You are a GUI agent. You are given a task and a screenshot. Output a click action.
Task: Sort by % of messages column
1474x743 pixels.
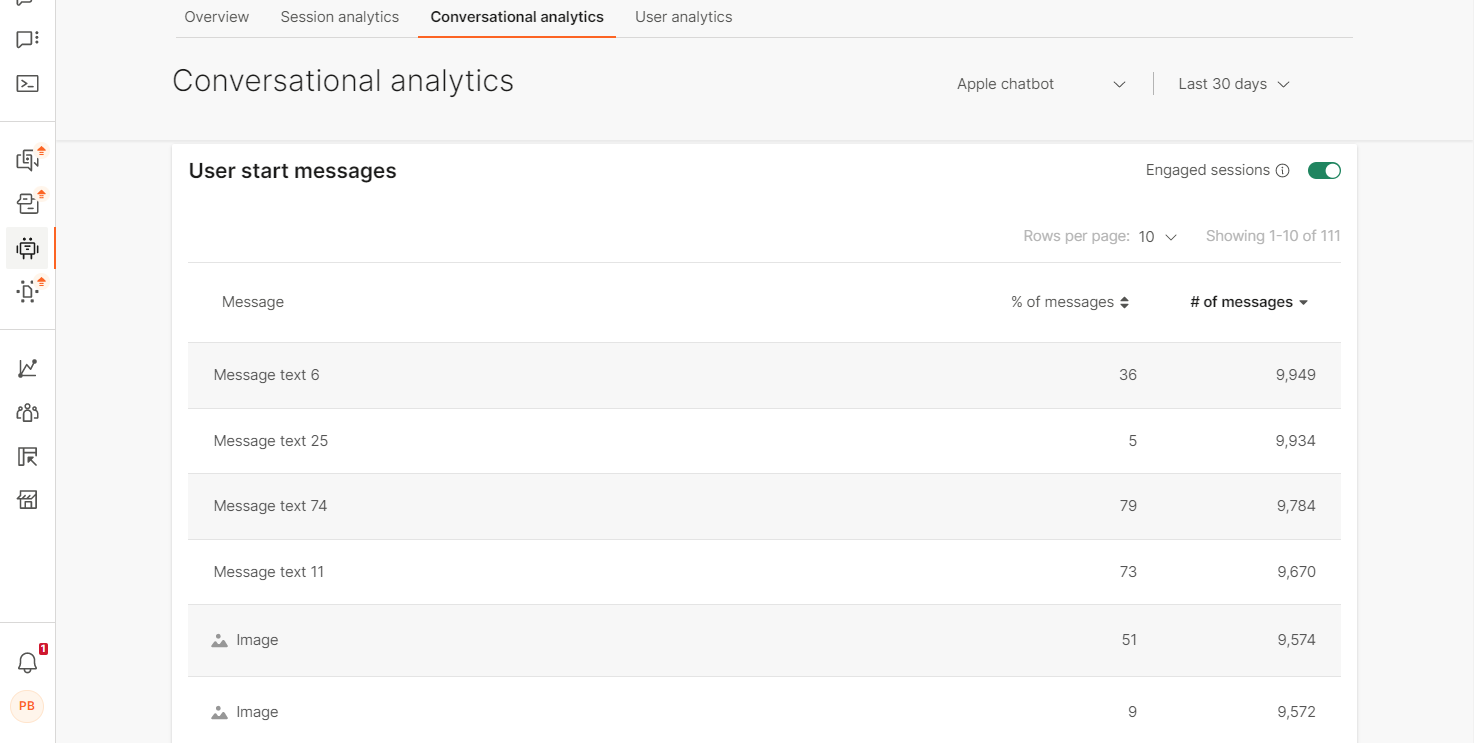pyautogui.click(x=1070, y=302)
